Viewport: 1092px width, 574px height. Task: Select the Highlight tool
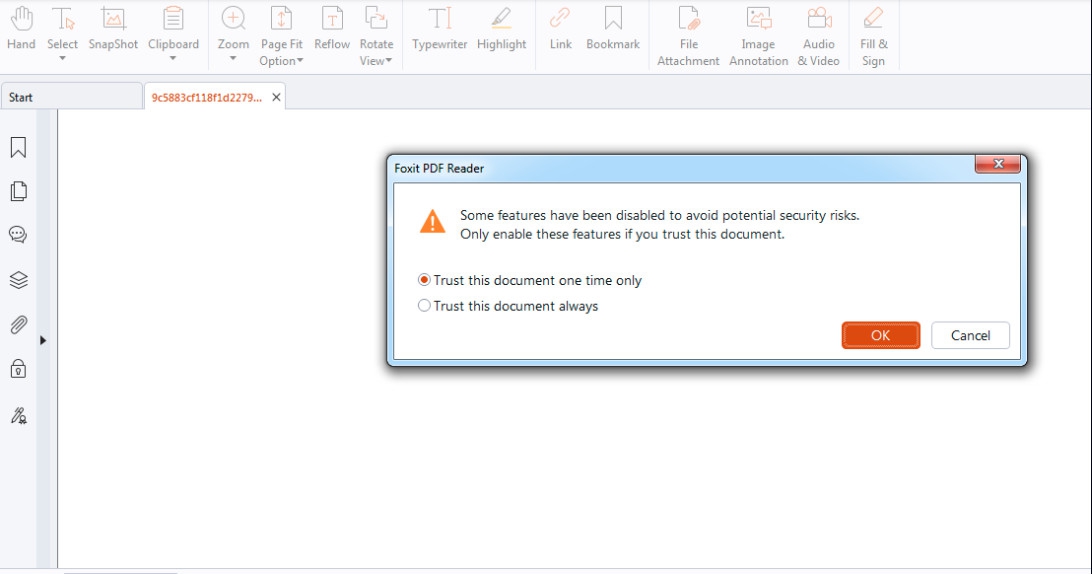tap(501, 28)
